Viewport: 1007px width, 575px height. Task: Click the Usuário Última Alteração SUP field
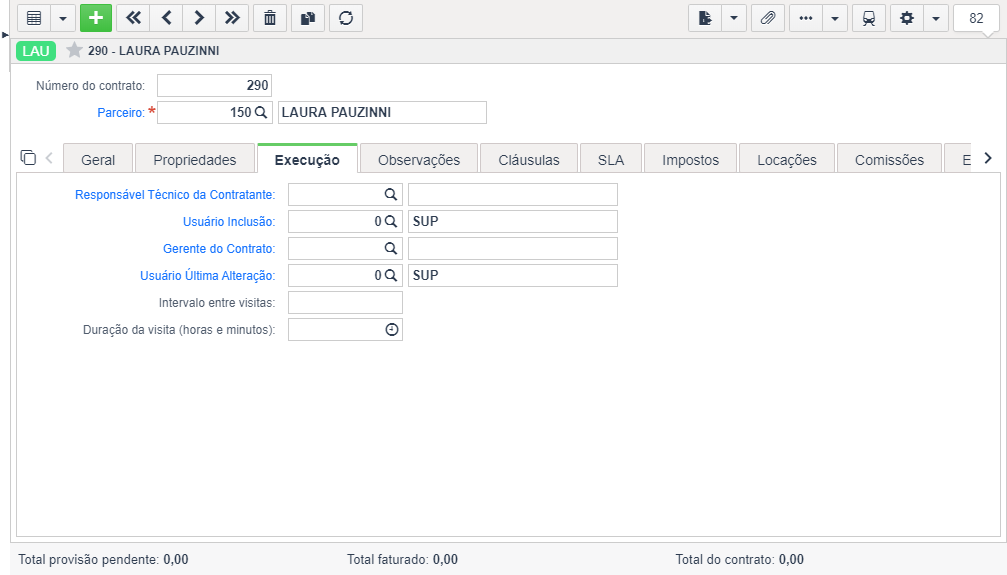click(x=512, y=276)
